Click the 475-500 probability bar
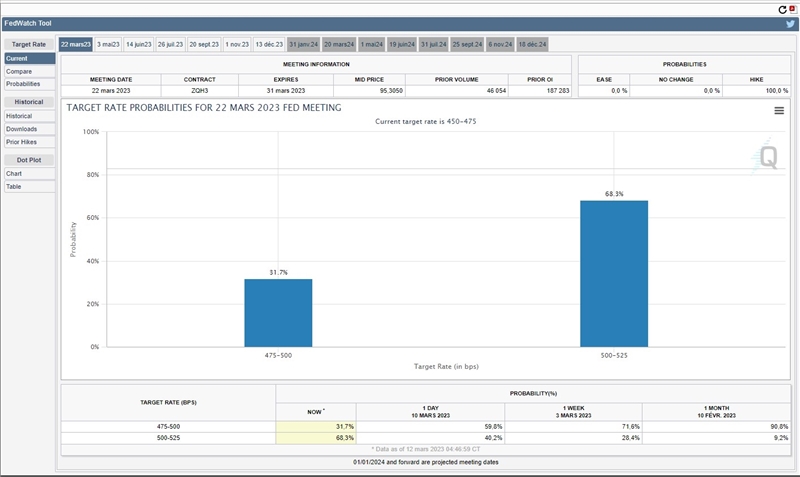 click(278, 312)
